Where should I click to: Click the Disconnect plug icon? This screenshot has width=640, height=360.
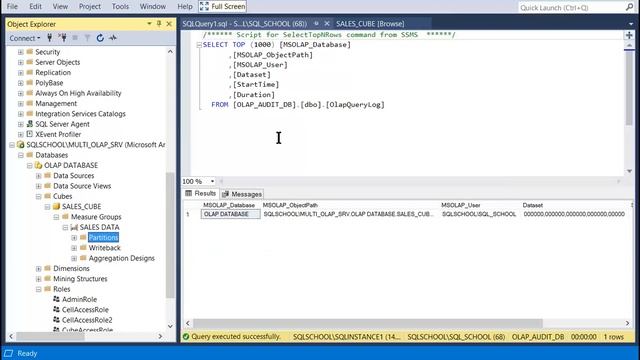(x=62, y=38)
